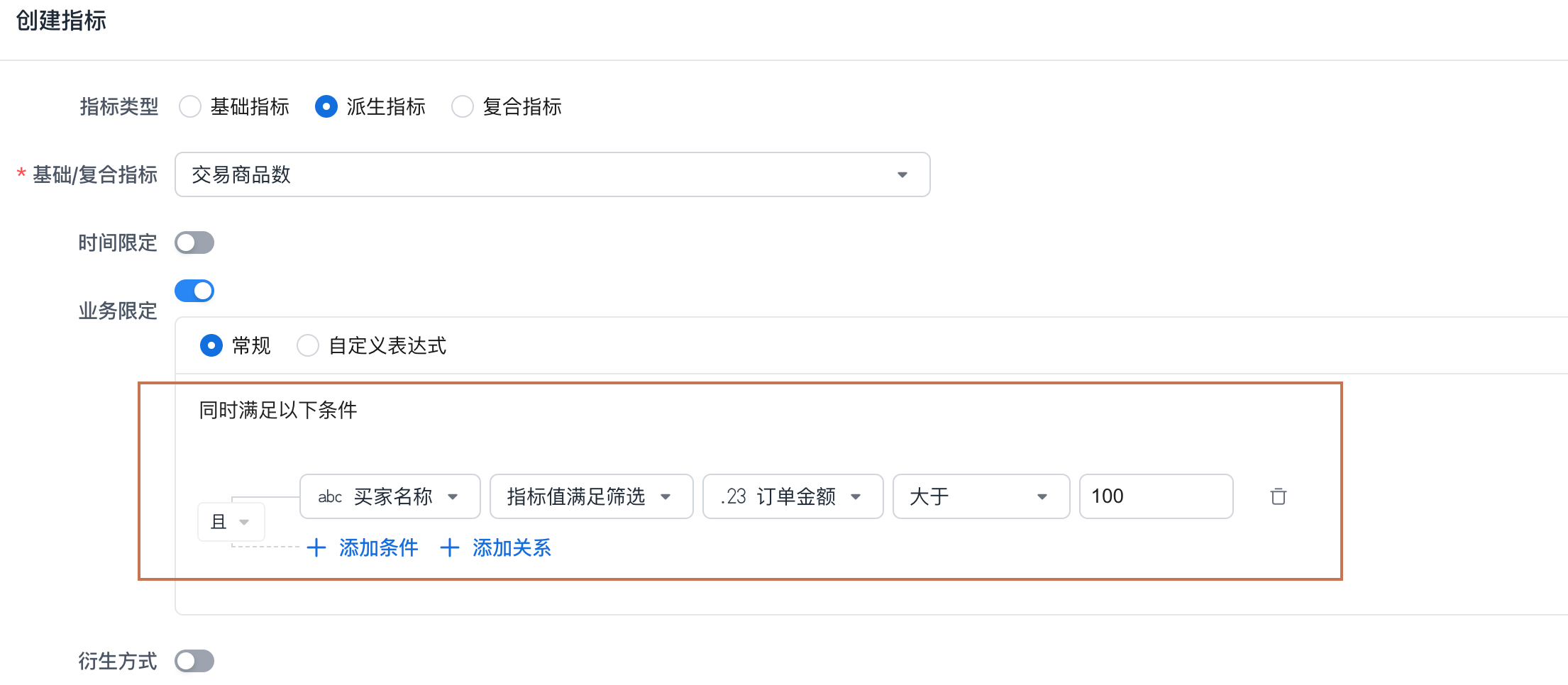Open the 交易商品数 indicator dropdown
1568x685 pixels.
tap(552, 174)
